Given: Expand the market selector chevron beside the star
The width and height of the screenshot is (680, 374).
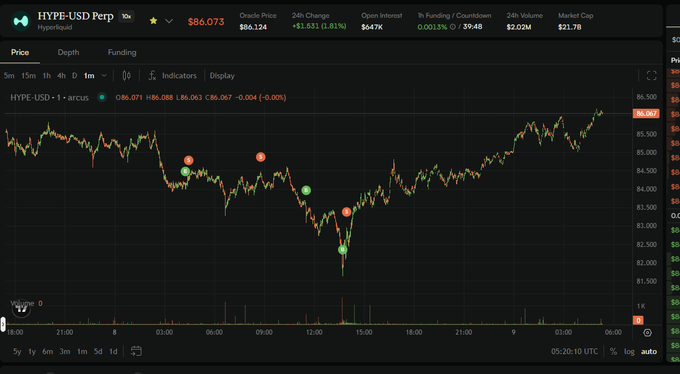Looking at the screenshot, I should (x=169, y=21).
